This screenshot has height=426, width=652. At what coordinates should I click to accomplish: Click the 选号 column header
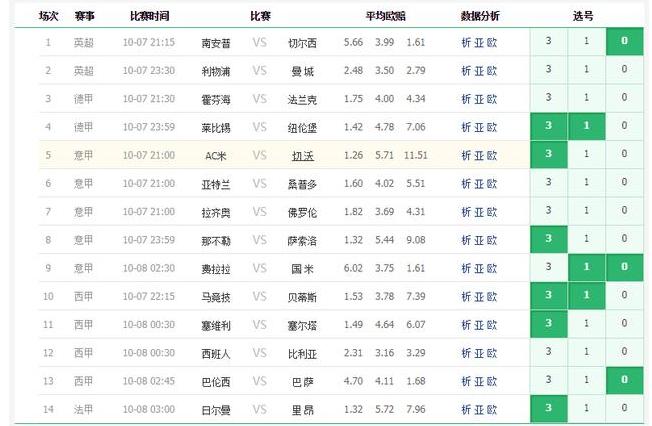pyautogui.click(x=583, y=16)
